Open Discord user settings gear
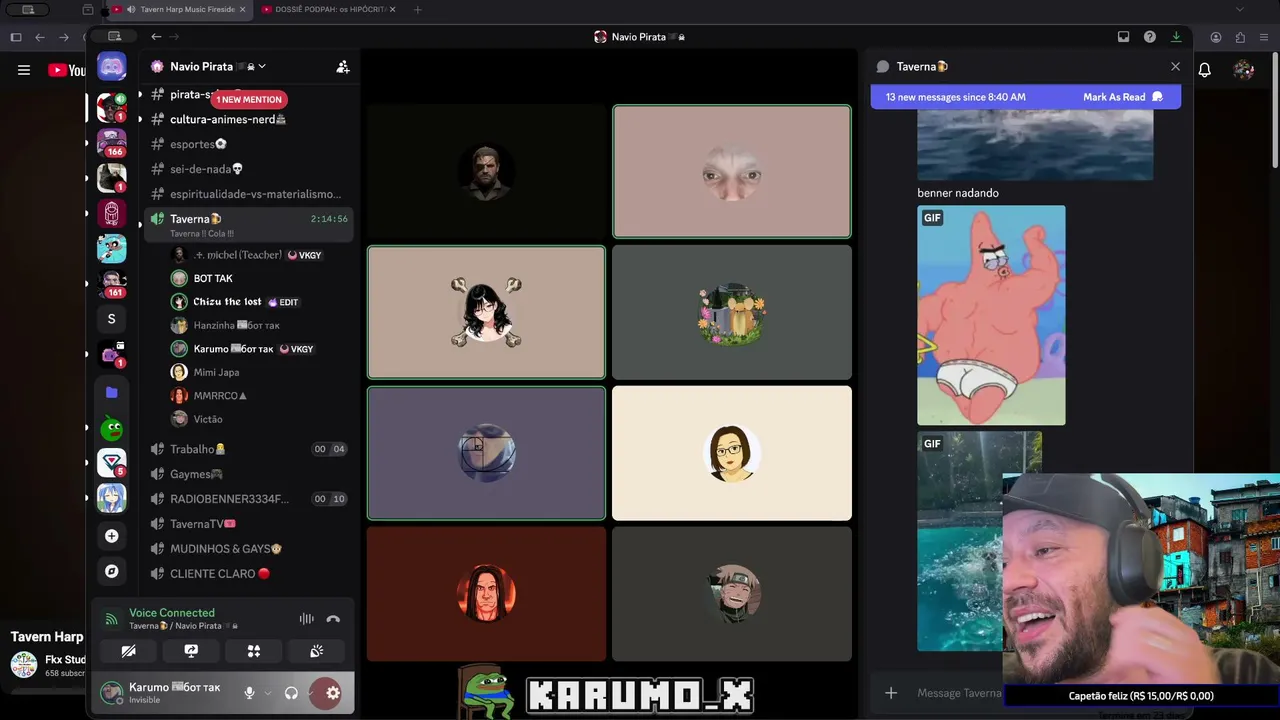The height and width of the screenshot is (720, 1280). tap(333, 693)
